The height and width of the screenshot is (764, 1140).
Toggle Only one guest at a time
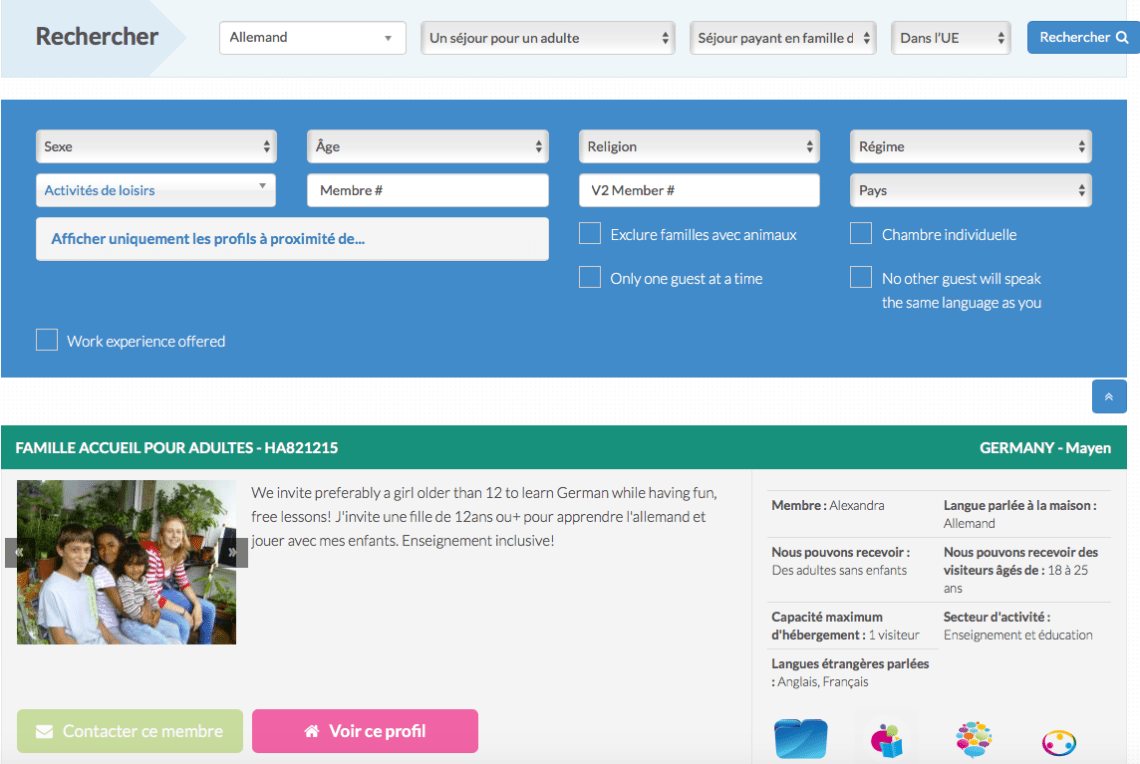click(x=590, y=278)
